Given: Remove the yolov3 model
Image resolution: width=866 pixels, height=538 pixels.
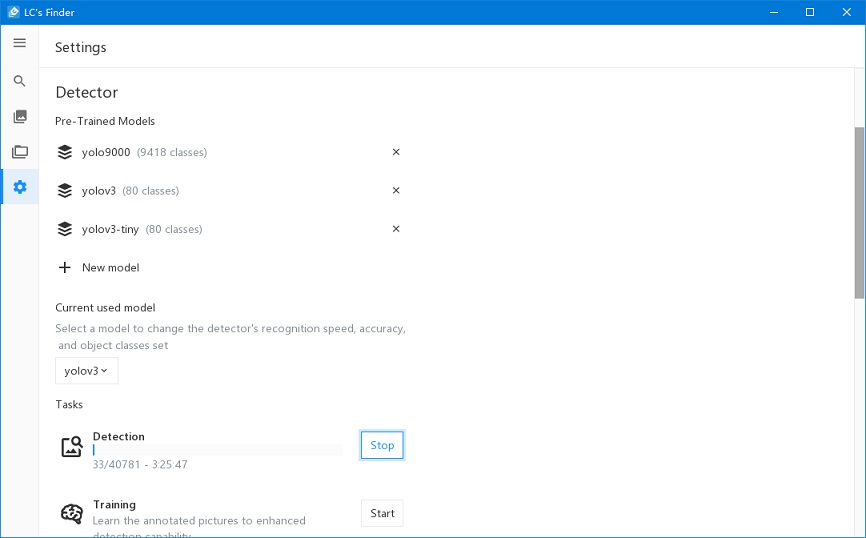Looking at the screenshot, I should click(396, 191).
